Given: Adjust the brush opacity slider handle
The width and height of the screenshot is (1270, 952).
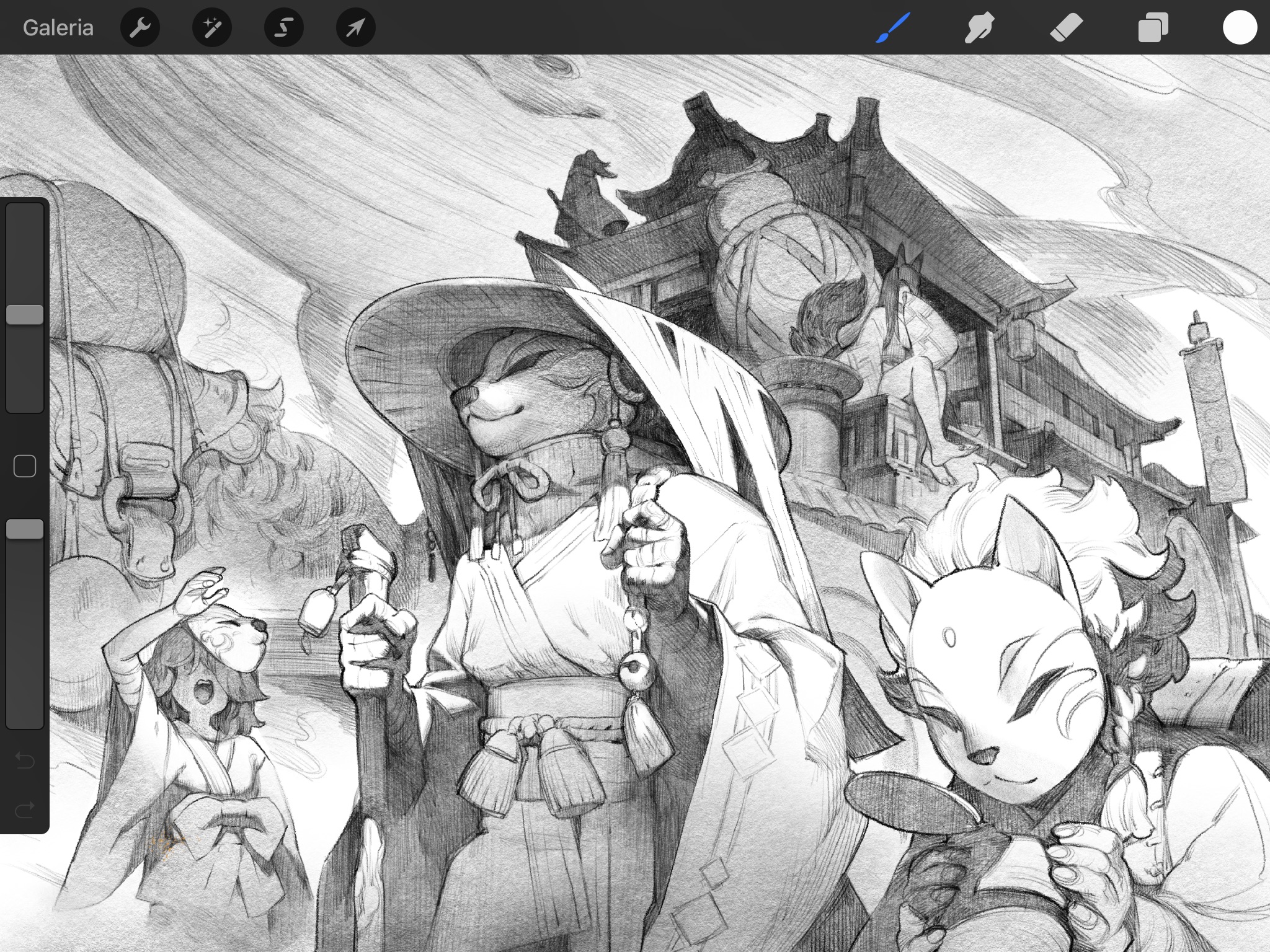Looking at the screenshot, I should 25,529.
